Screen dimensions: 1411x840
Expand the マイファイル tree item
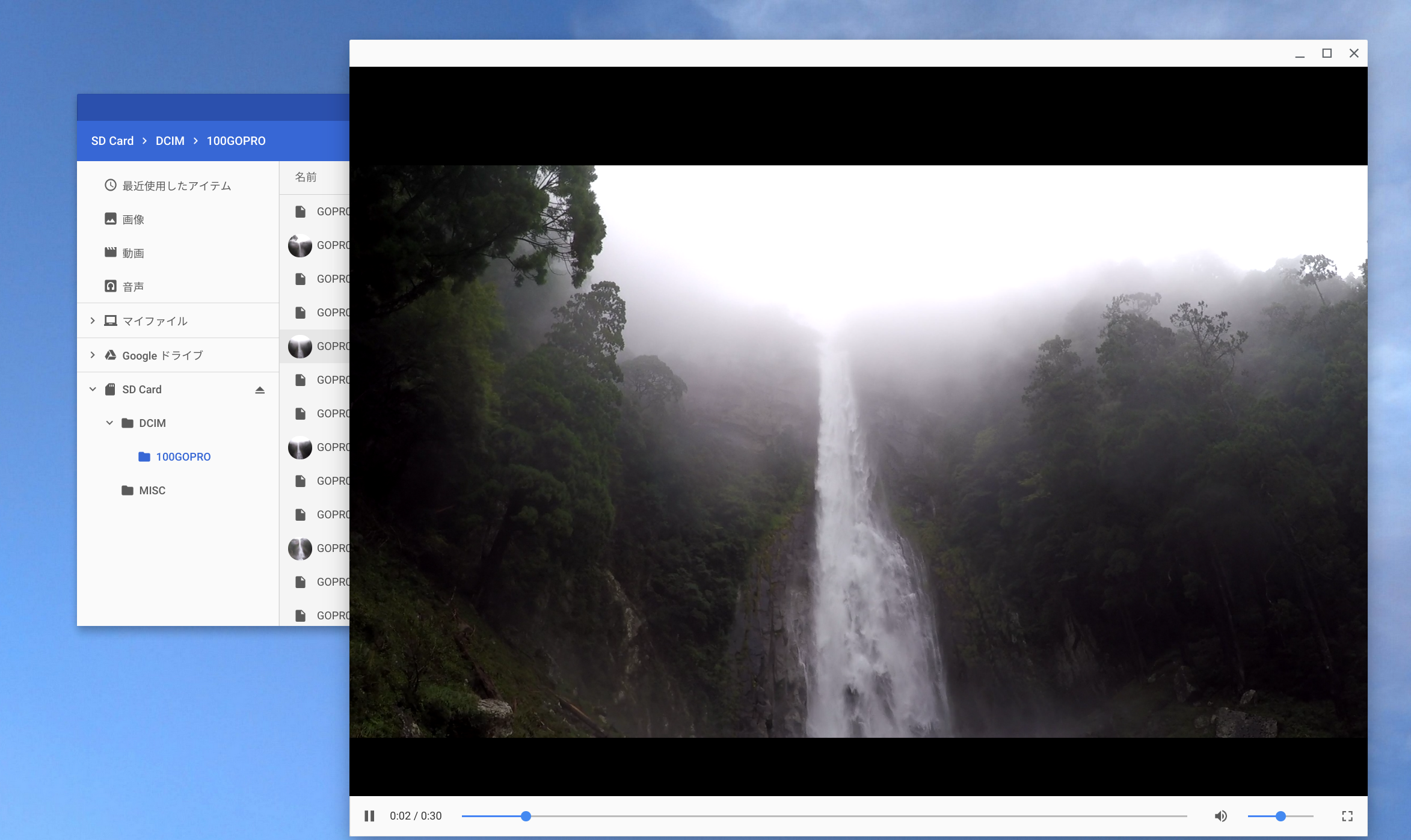point(92,320)
